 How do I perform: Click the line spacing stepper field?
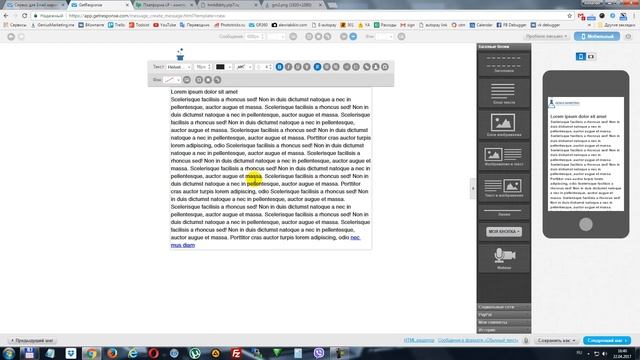[263, 67]
